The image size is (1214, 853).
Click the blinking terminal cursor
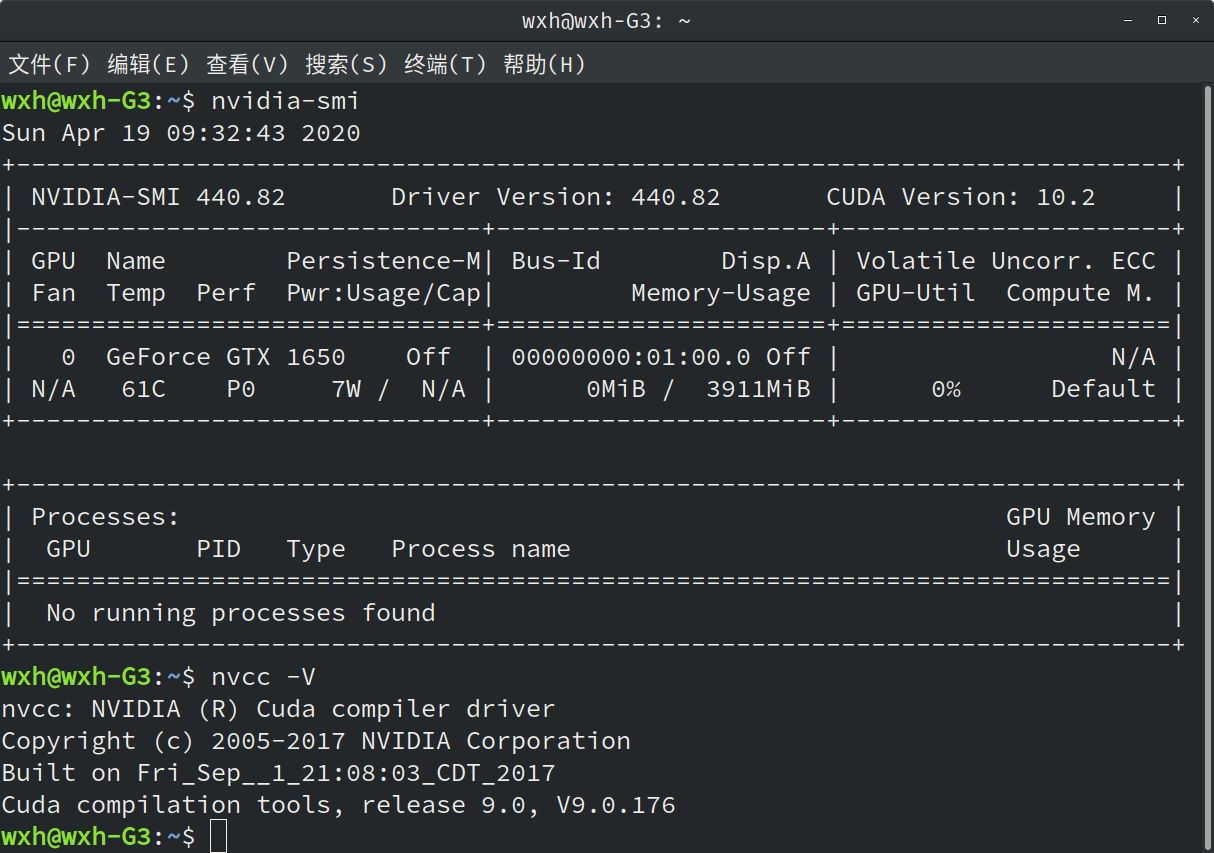(219, 836)
